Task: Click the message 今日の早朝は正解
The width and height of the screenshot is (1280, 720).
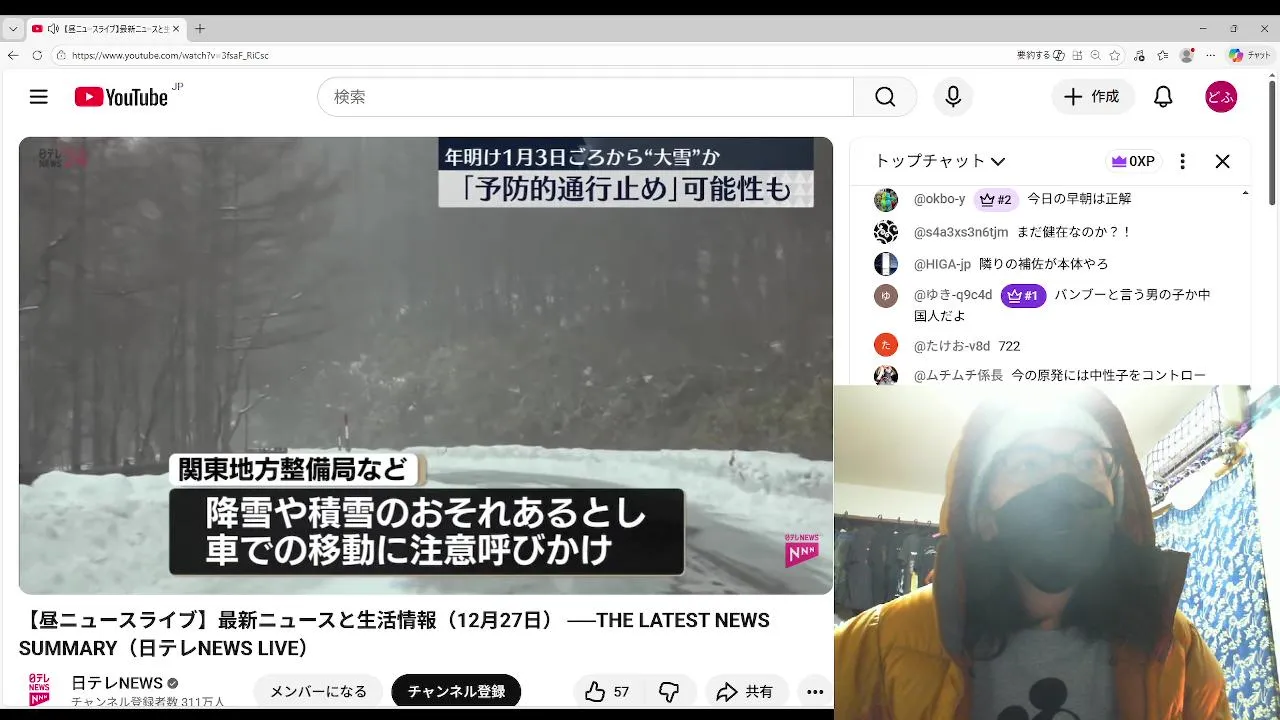Action: click(1079, 199)
